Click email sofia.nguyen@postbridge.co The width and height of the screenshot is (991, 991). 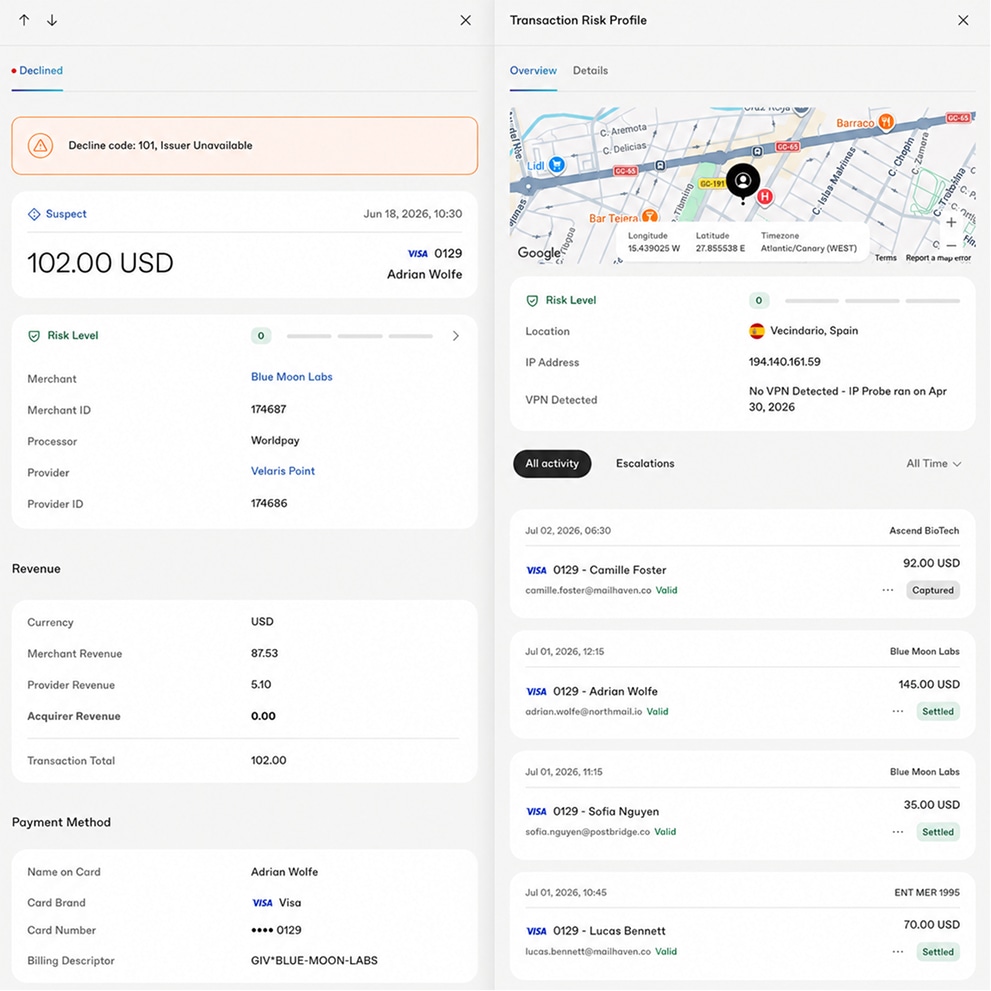(x=587, y=832)
